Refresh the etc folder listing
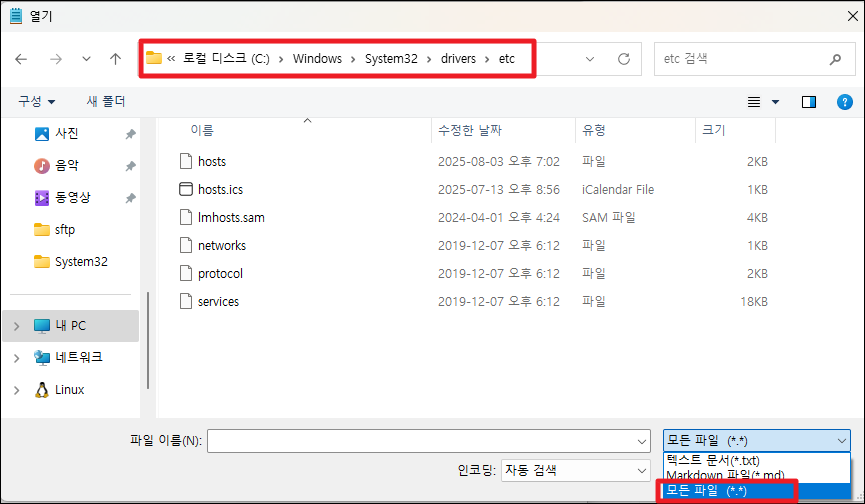 pyautogui.click(x=623, y=59)
